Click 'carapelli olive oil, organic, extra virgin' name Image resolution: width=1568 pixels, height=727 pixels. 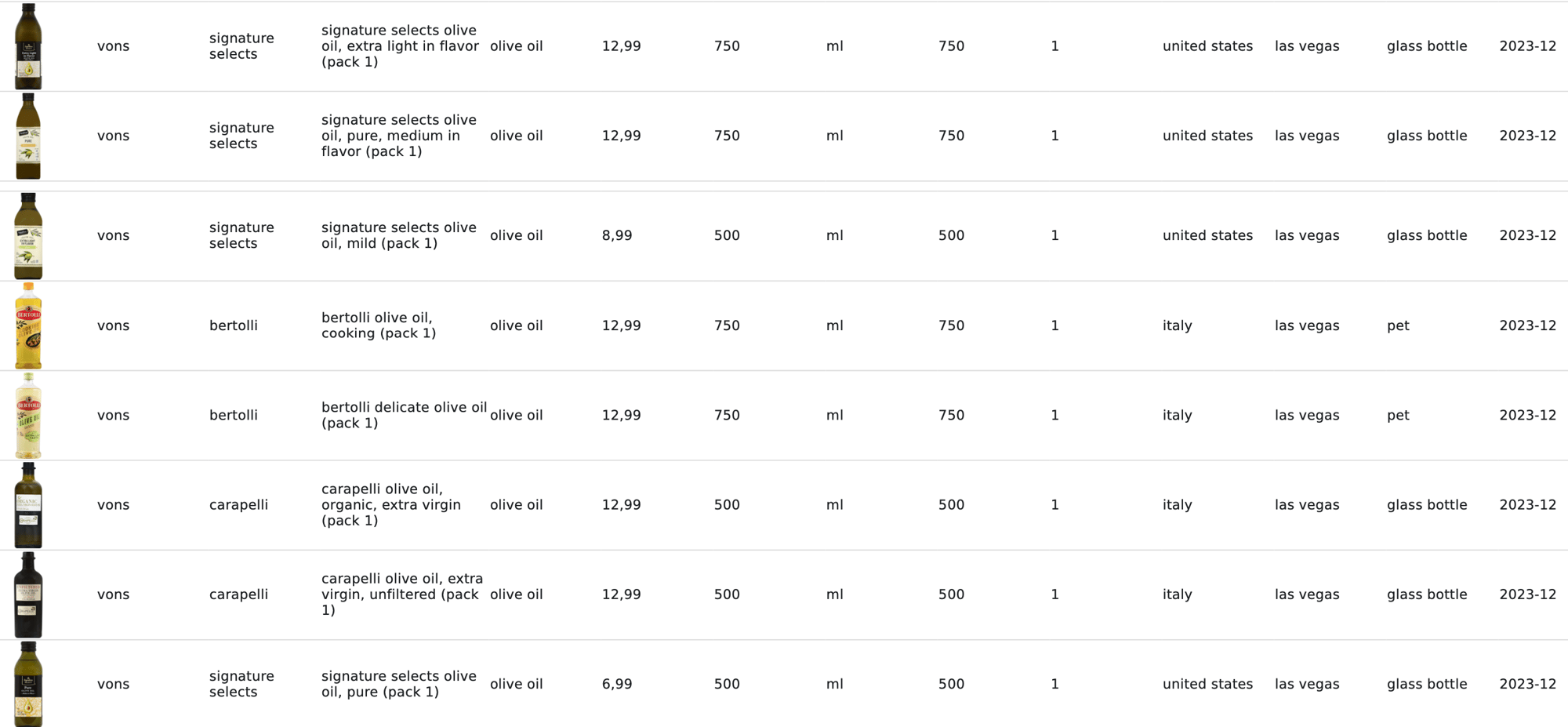point(390,505)
